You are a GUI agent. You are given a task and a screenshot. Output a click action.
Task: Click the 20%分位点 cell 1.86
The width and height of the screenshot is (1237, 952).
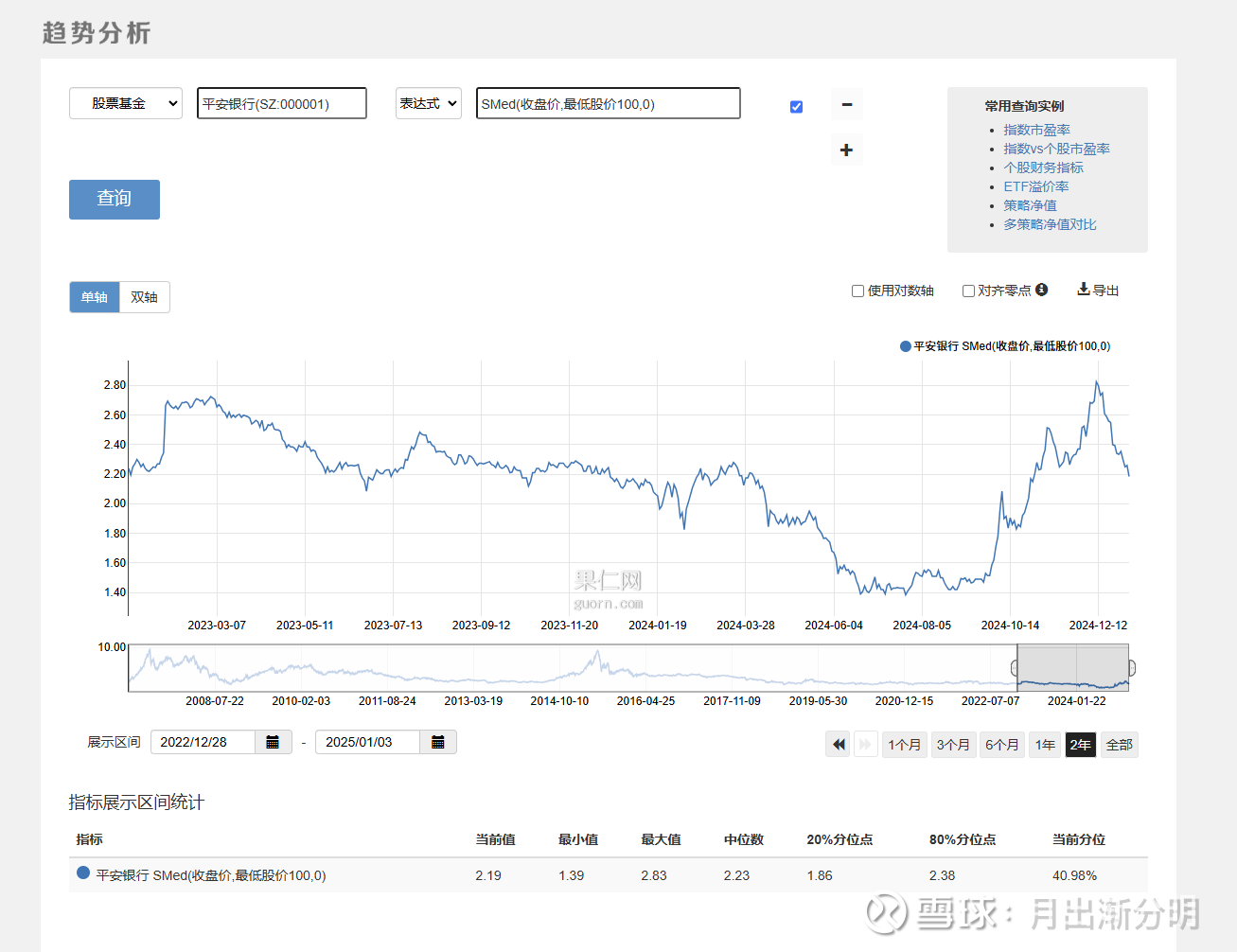[820, 875]
